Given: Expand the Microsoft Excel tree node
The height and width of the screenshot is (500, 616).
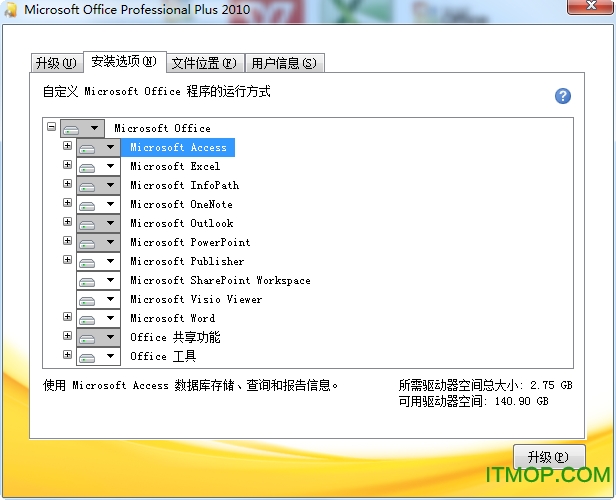Looking at the screenshot, I should pos(68,165).
